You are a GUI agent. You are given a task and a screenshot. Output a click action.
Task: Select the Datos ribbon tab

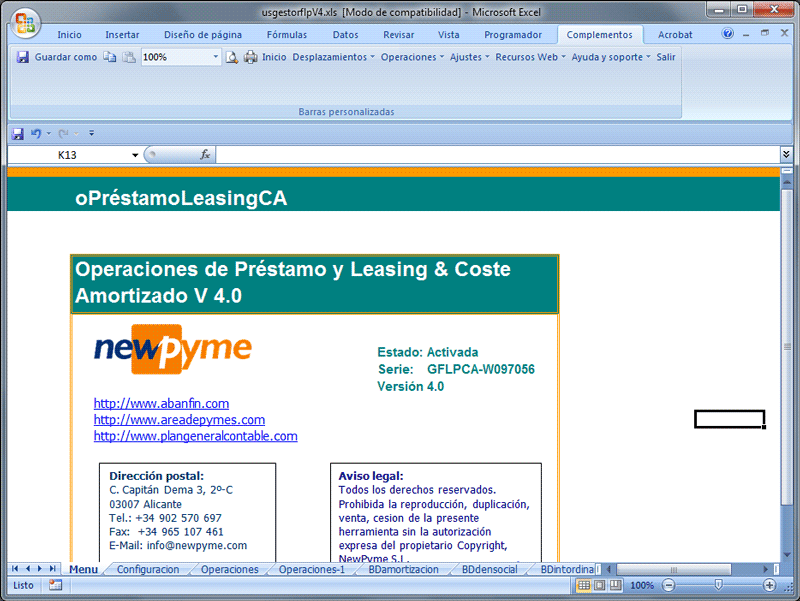tap(345, 35)
